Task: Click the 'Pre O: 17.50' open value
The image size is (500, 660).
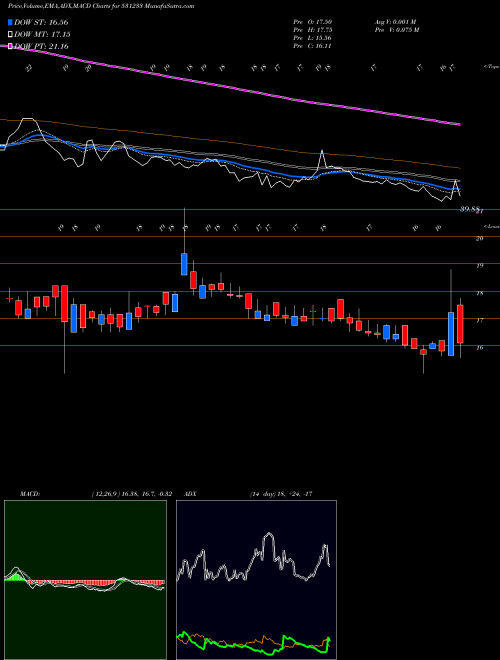Action: pyautogui.click(x=313, y=22)
